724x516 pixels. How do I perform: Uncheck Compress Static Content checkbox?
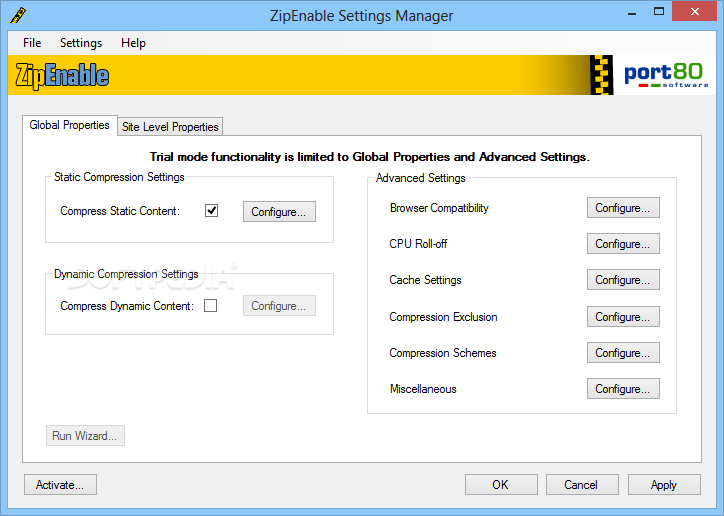coord(211,210)
